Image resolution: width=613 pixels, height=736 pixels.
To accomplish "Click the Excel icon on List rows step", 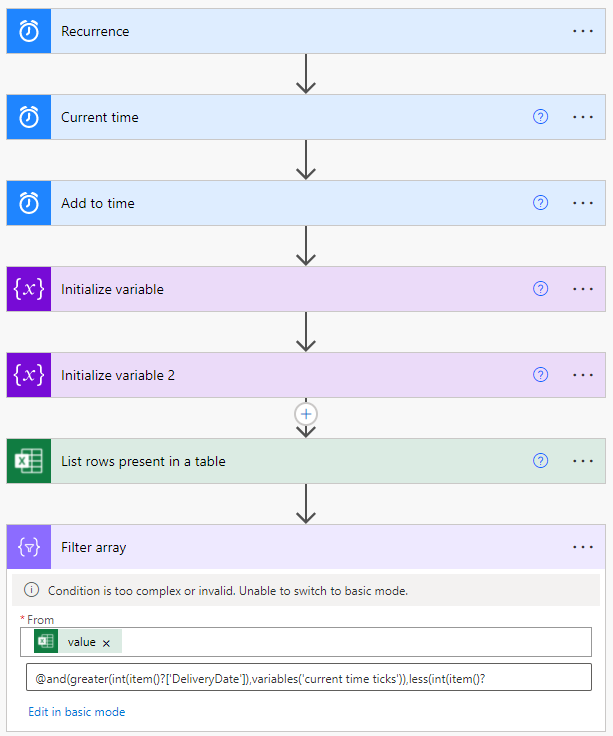I will [x=29, y=461].
